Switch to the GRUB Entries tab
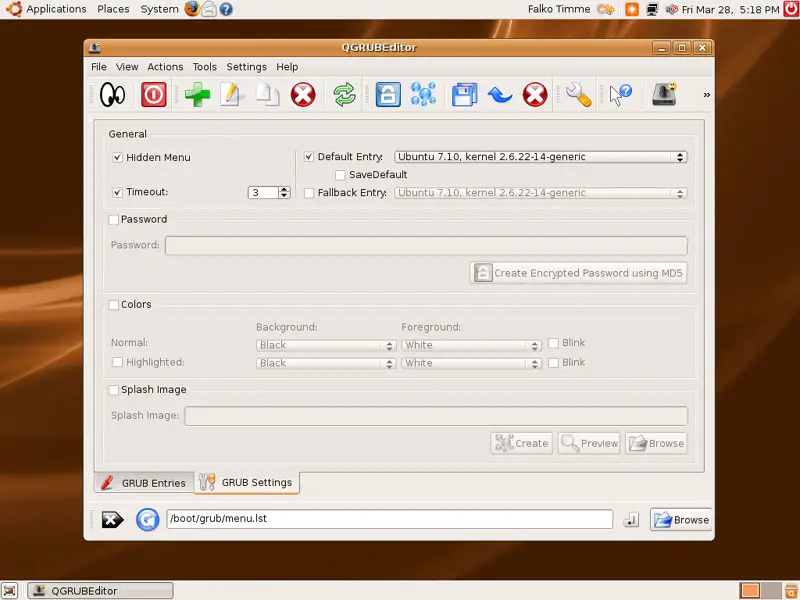The image size is (800, 600). pos(143,483)
